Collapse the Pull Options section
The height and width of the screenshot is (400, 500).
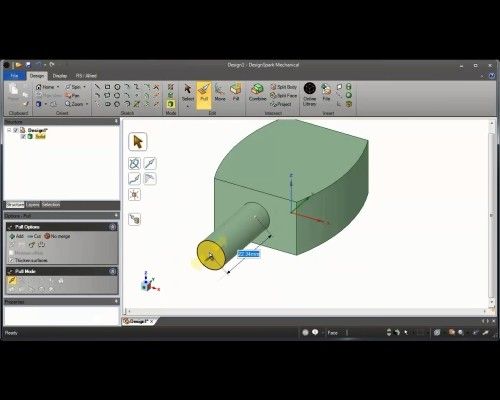coord(113,227)
